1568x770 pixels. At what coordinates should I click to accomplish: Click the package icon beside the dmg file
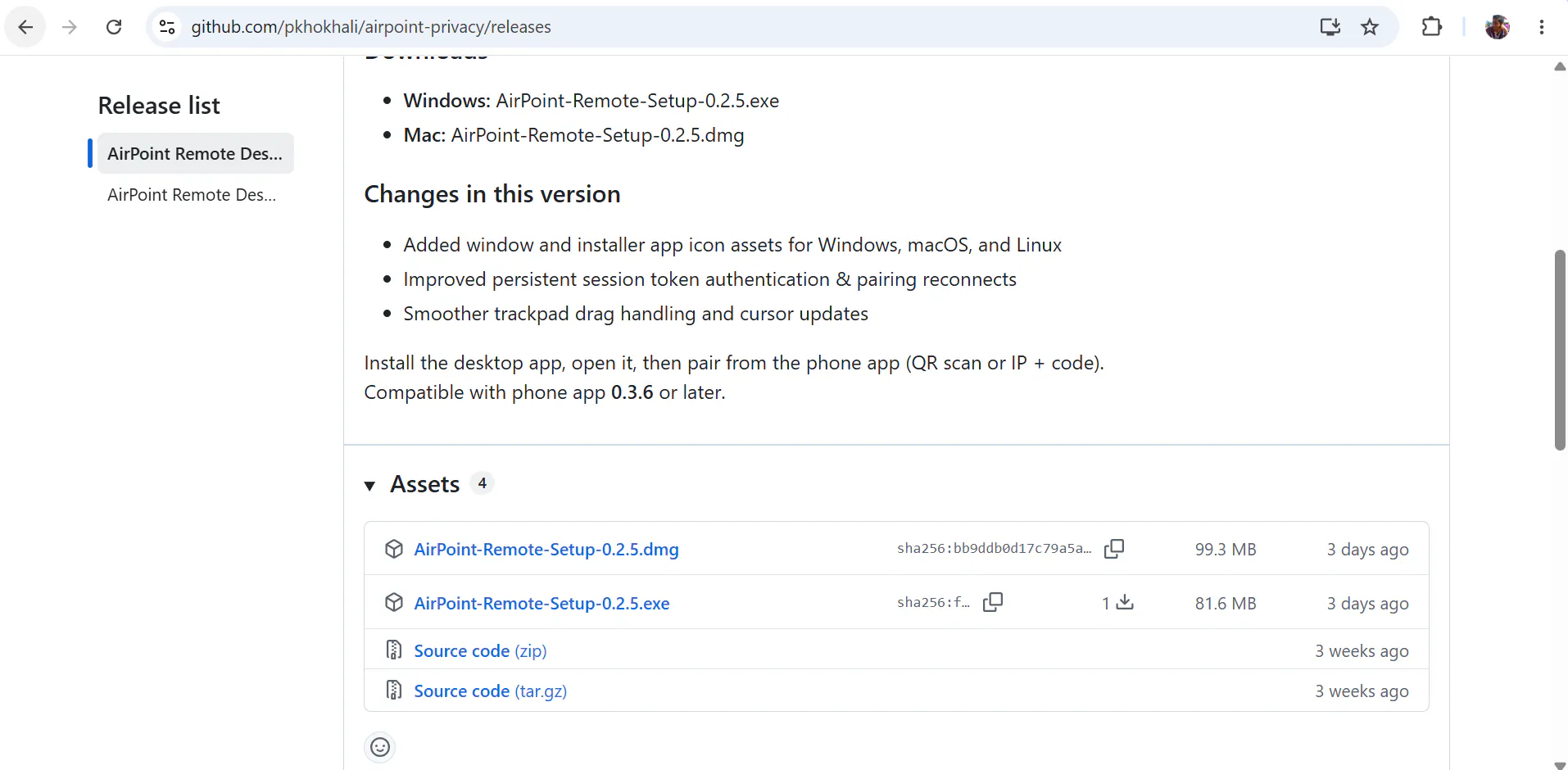click(x=394, y=549)
